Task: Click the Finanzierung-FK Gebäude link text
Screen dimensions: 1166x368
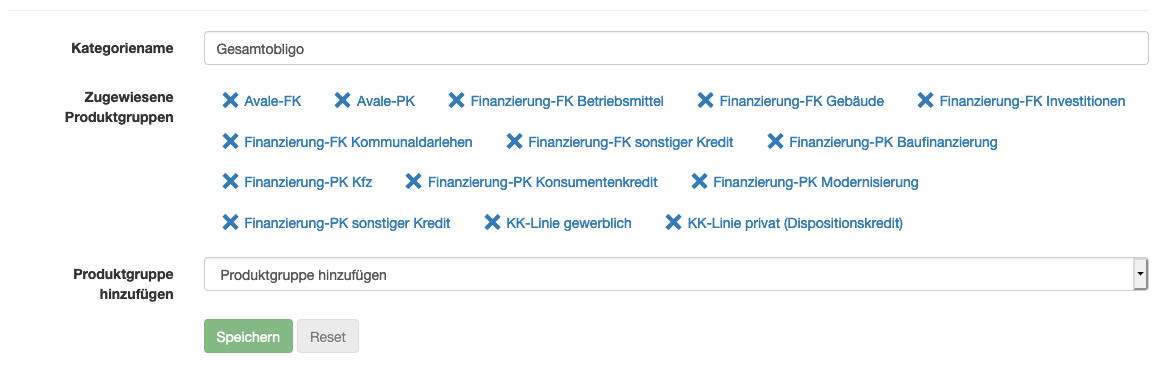Action: click(x=802, y=101)
